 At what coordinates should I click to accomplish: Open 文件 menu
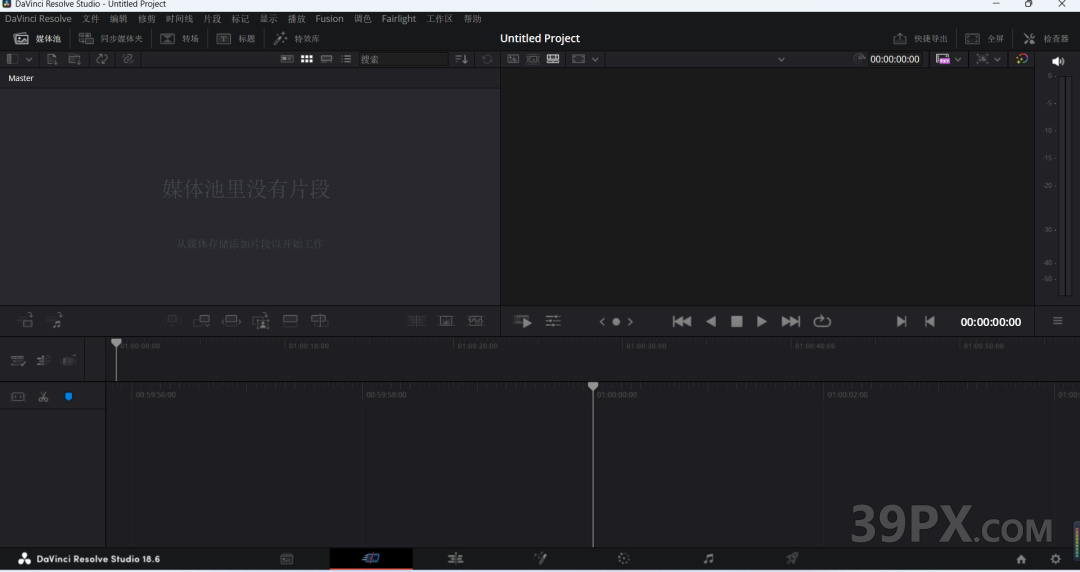[91, 19]
